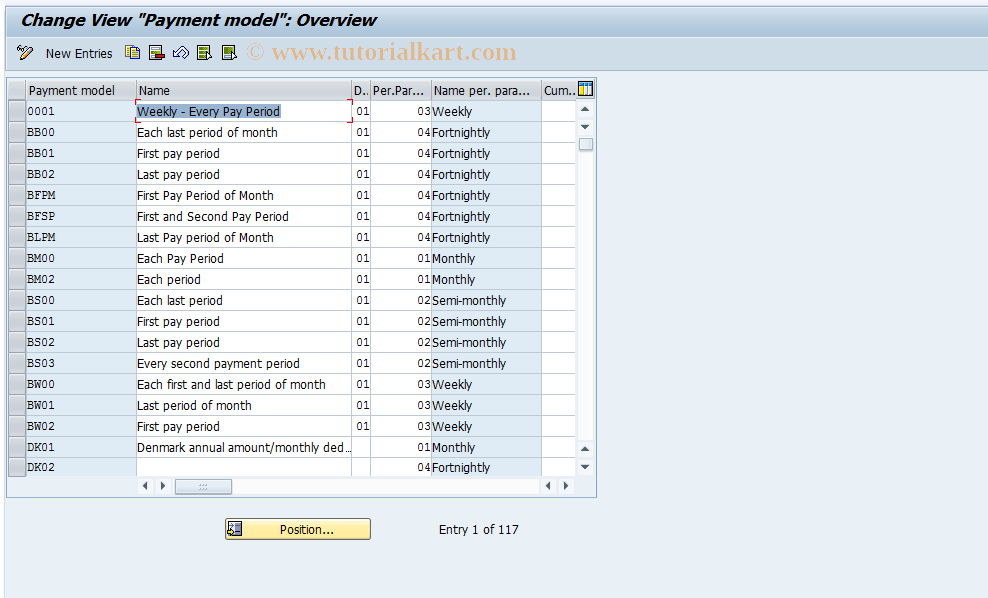Click the Cum. cell in row 0001
Screen dimensions: 988x598
point(558,111)
